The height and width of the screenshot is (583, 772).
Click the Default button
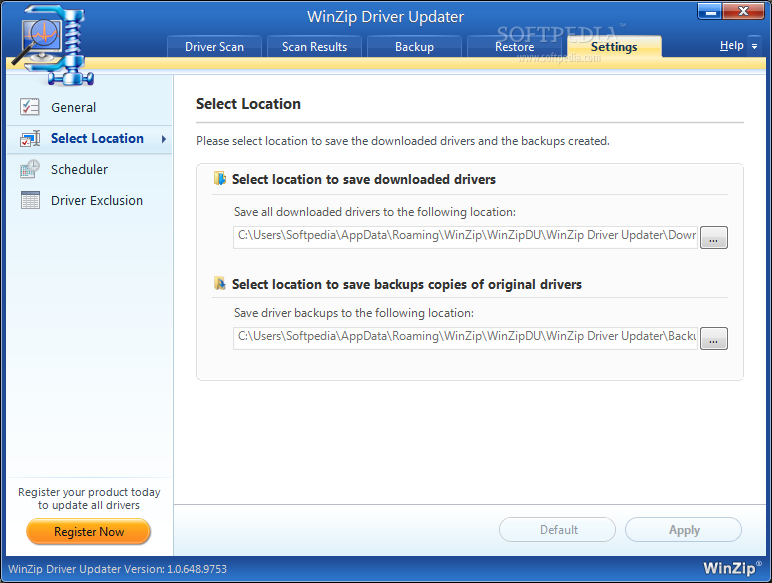(x=557, y=530)
